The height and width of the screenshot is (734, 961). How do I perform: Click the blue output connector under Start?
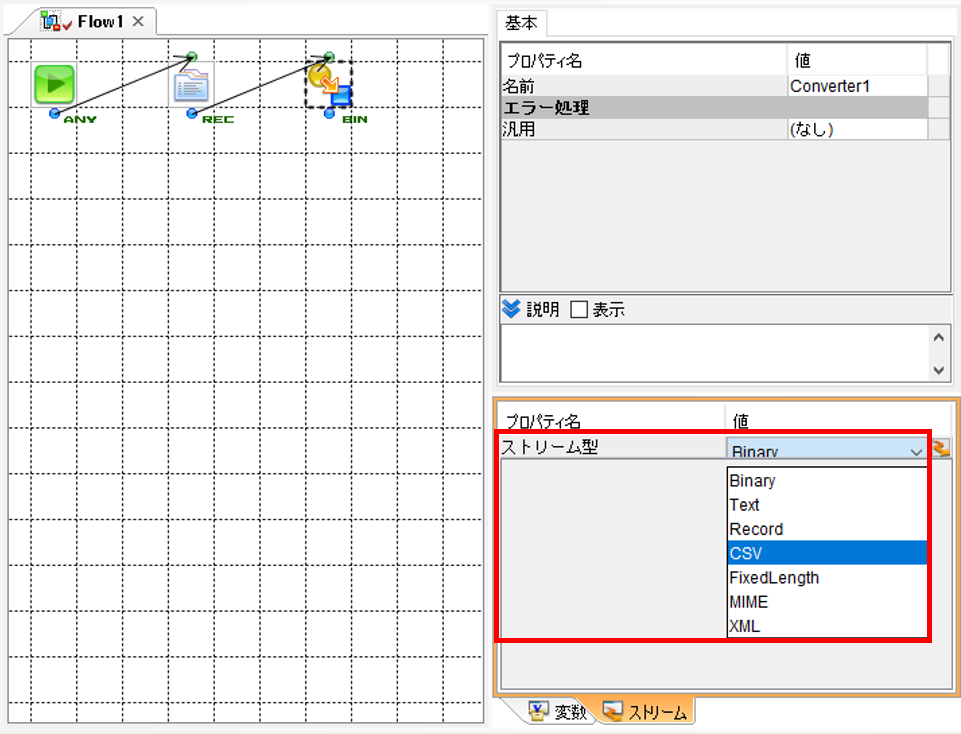(x=55, y=113)
